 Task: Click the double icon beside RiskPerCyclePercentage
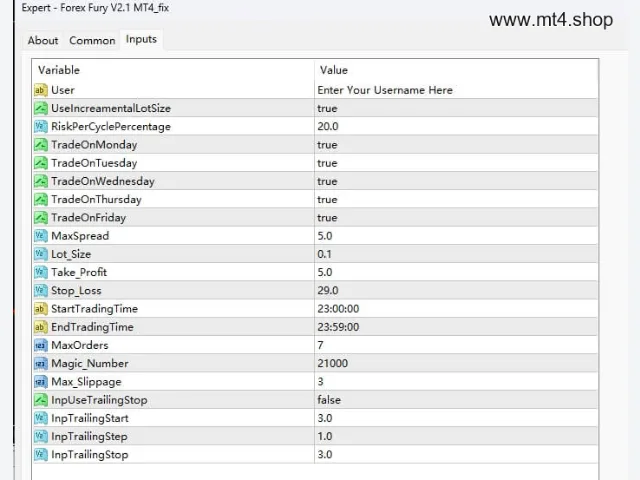click(40, 127)
